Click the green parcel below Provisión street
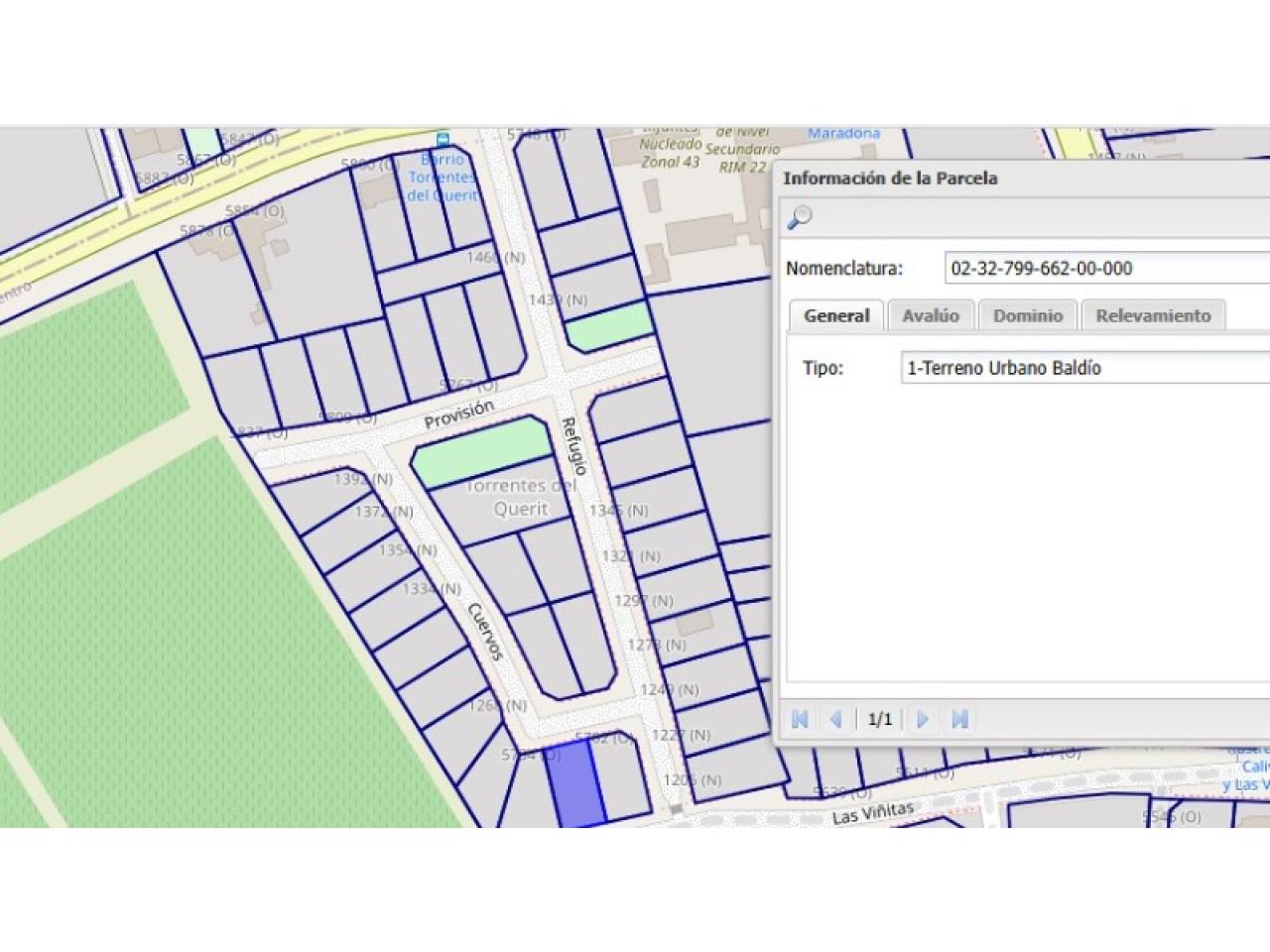This screenshot has height=952, width=1270. [x=481, y=452]
